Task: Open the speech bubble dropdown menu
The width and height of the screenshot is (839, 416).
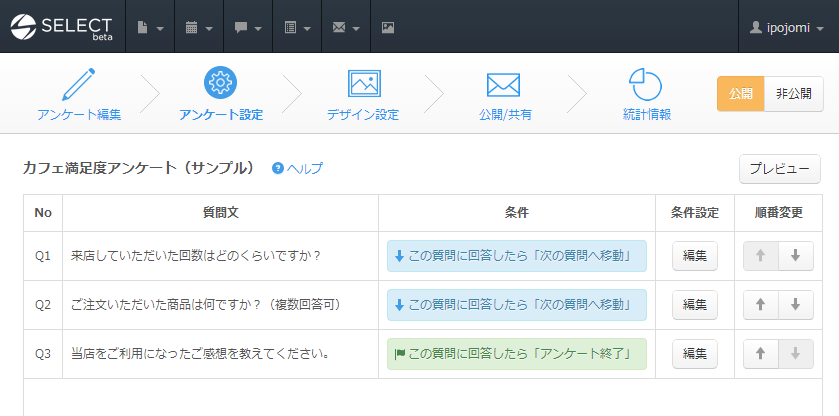Action: 248,27
